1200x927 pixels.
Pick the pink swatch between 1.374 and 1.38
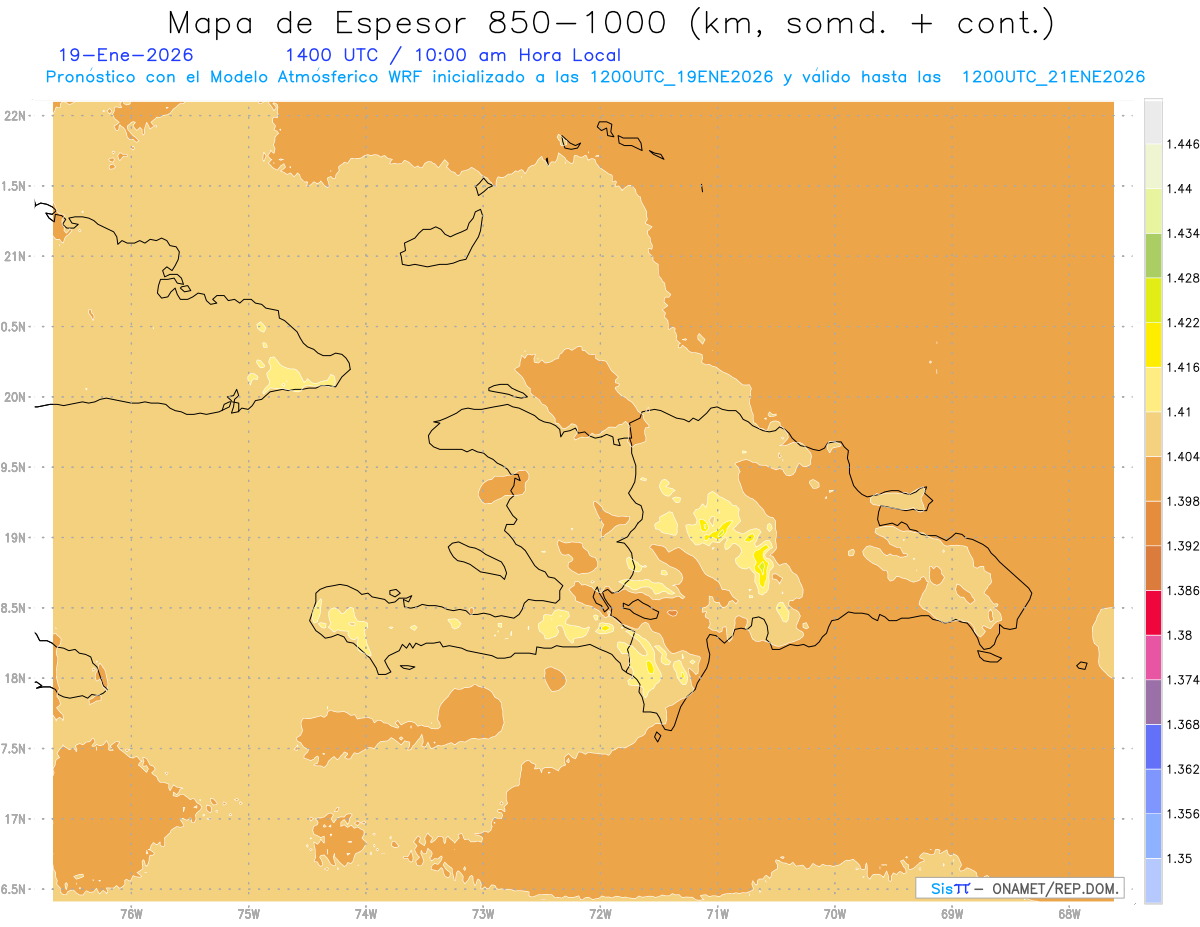1153,657
